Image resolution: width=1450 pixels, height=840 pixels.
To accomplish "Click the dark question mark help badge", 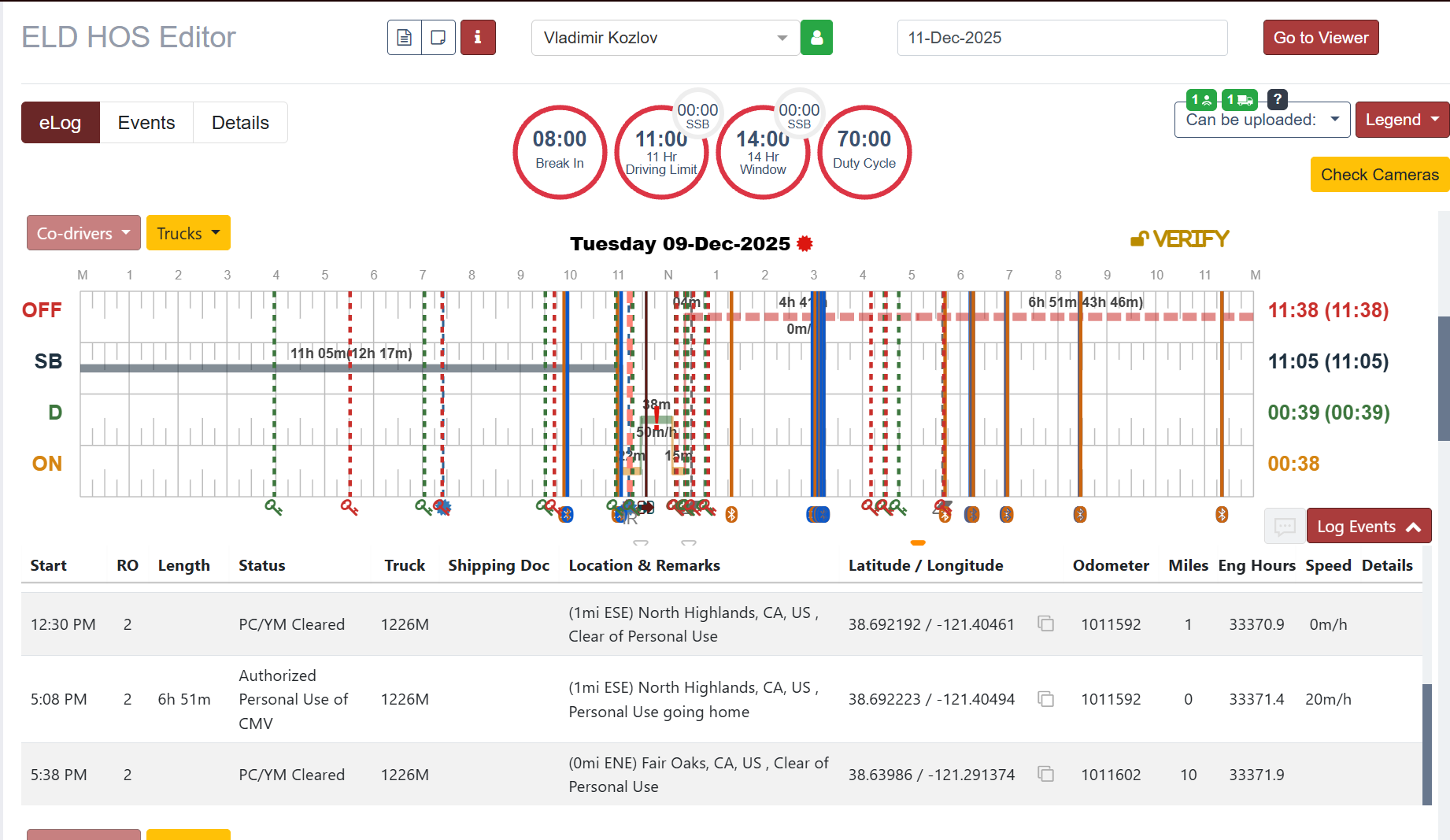I will coord(1278,99).
